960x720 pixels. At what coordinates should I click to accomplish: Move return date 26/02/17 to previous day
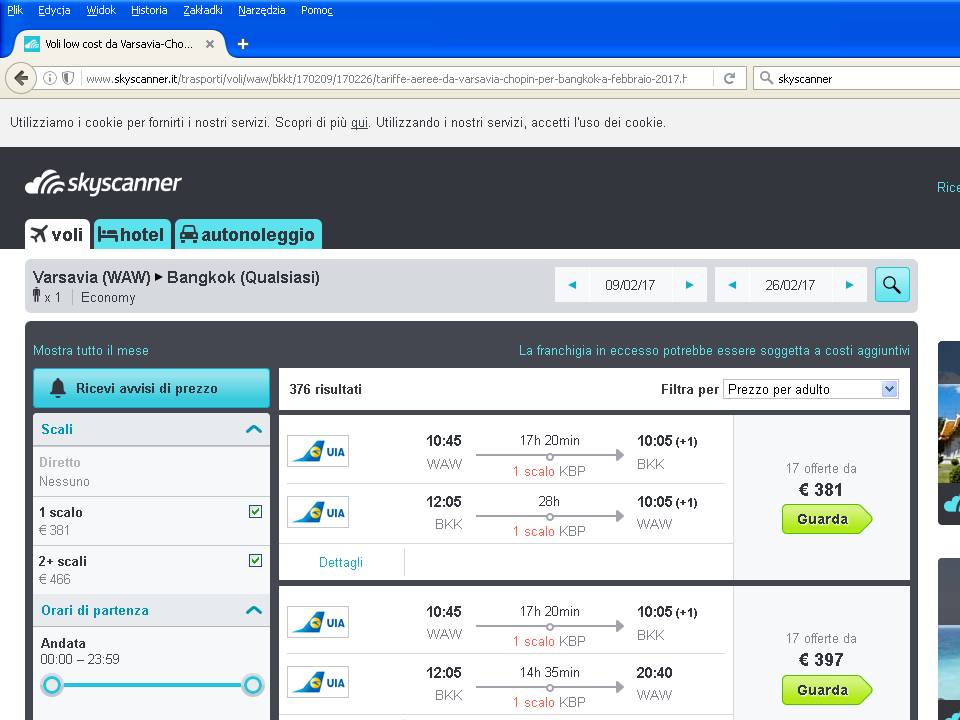tap(732, 285)
